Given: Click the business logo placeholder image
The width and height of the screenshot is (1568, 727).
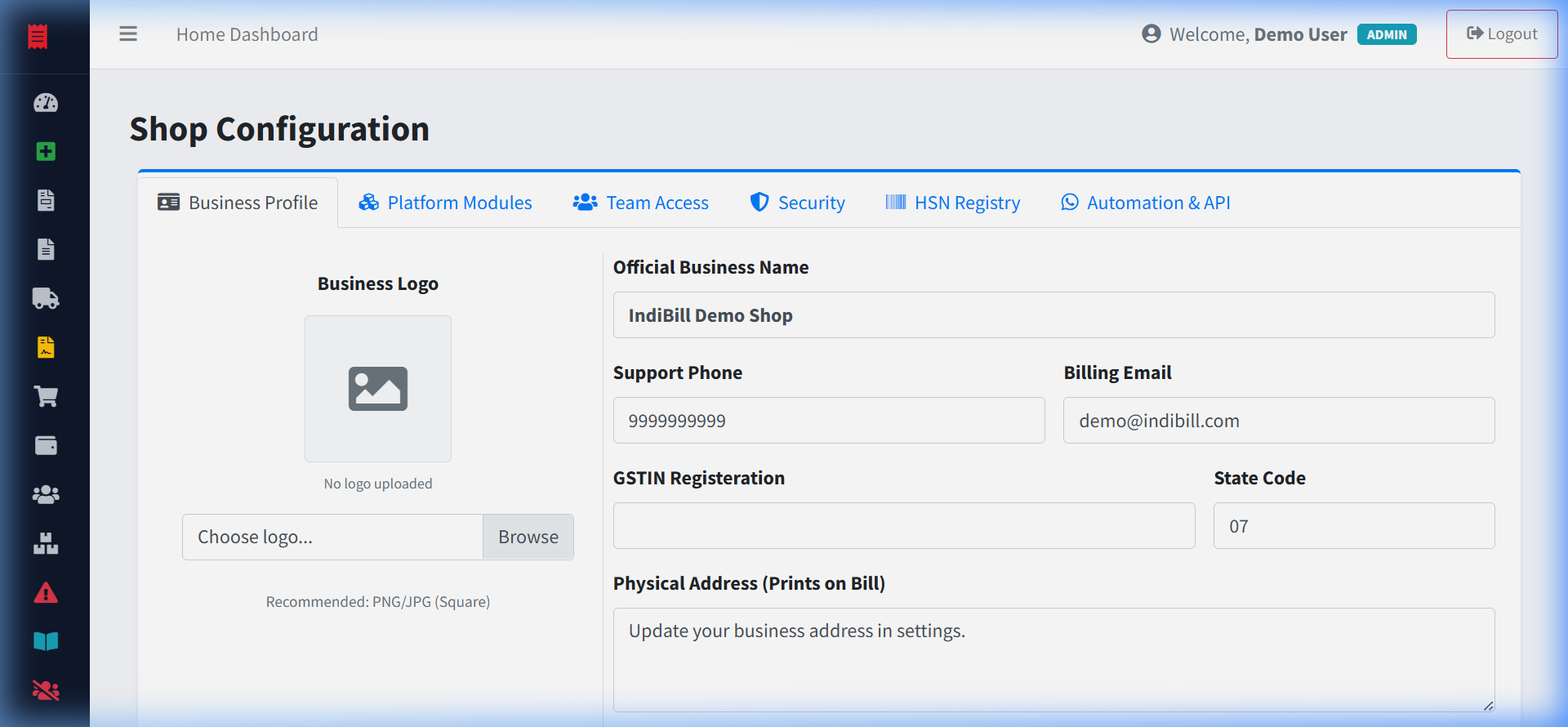Looking at the screenshot, I should pyautogui.click(x=378, y=389).
